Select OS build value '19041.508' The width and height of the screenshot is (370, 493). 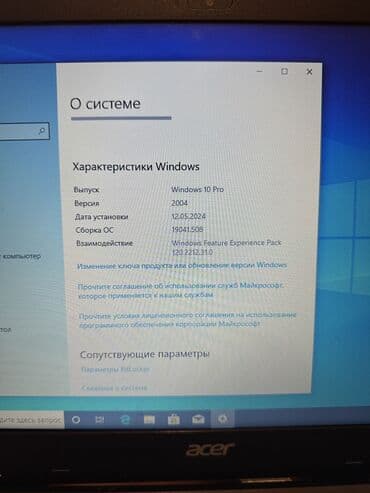coord(187,229)
